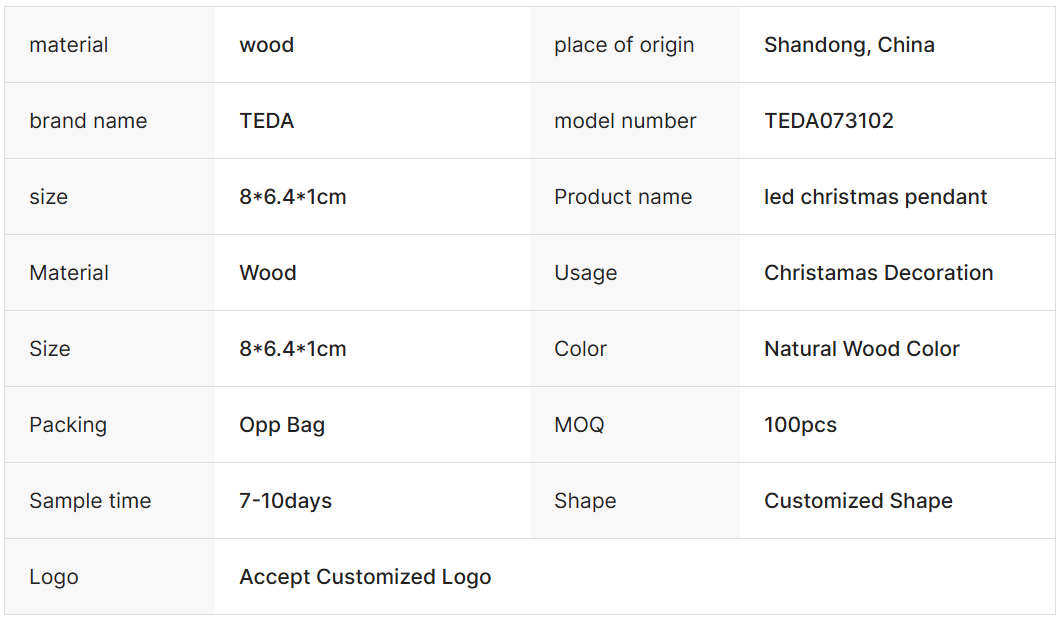Click the Color label cell
Image resolution: width=1060 pixels, height=618 pixels.
580,349
